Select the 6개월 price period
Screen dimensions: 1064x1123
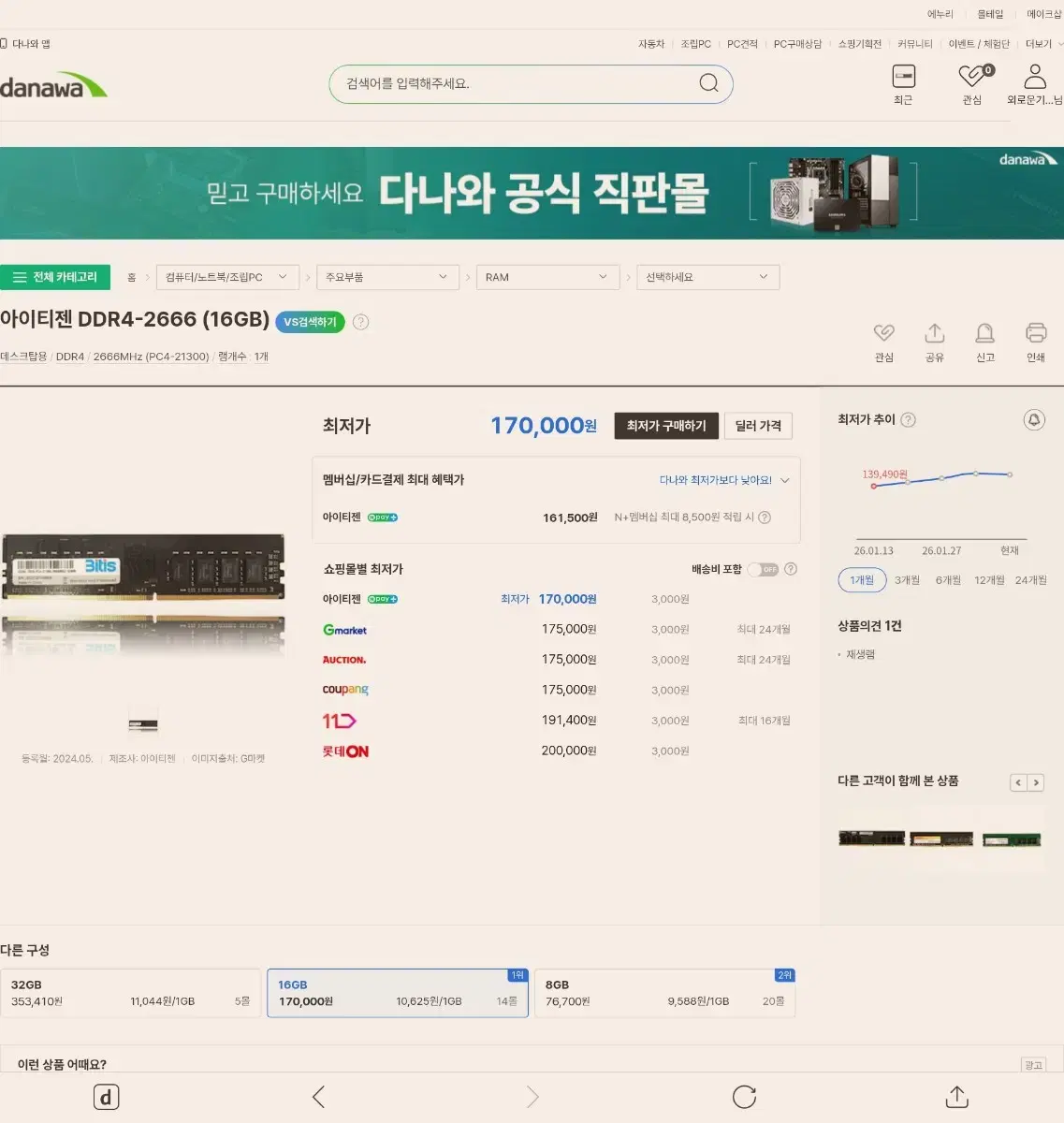[x=948, y=580]
